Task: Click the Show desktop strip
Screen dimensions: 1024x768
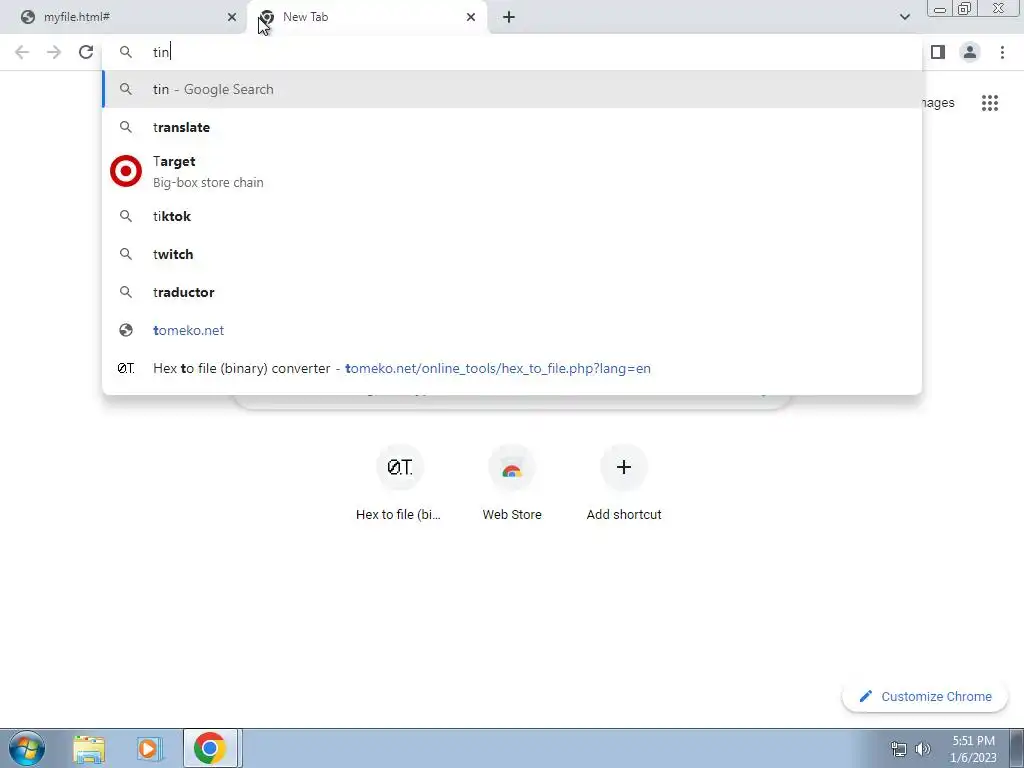Action: pyautogui.click(x=1016, y=748)
